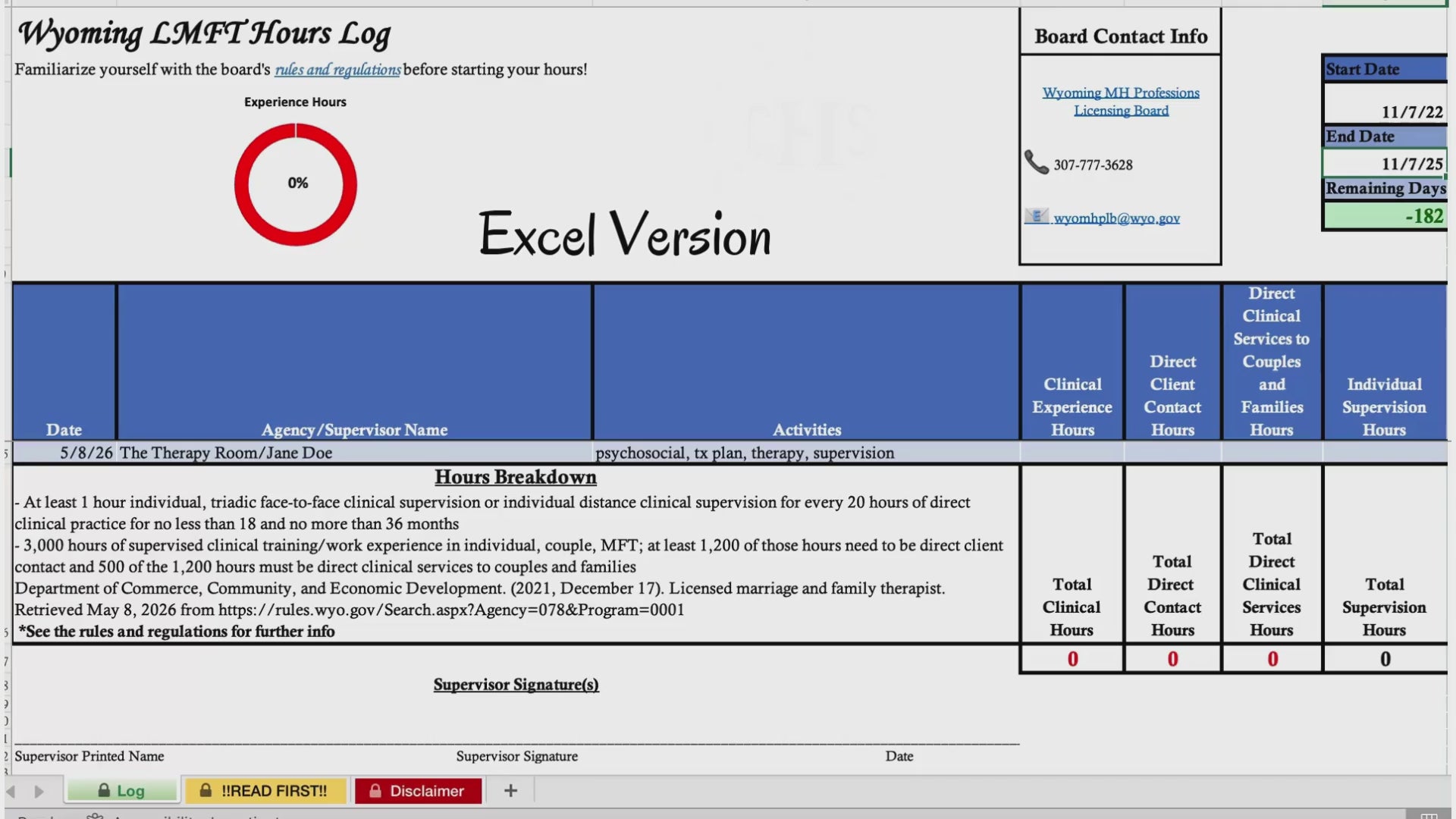
Task: Click the Board Contact Info heading
Action: click(1121, 36)
